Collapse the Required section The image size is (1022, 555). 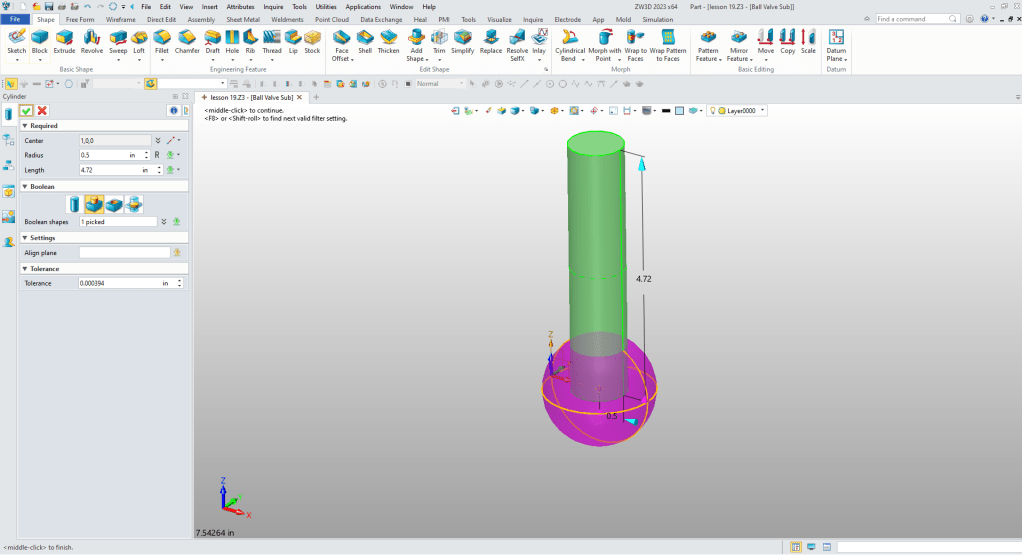point(24,126)
